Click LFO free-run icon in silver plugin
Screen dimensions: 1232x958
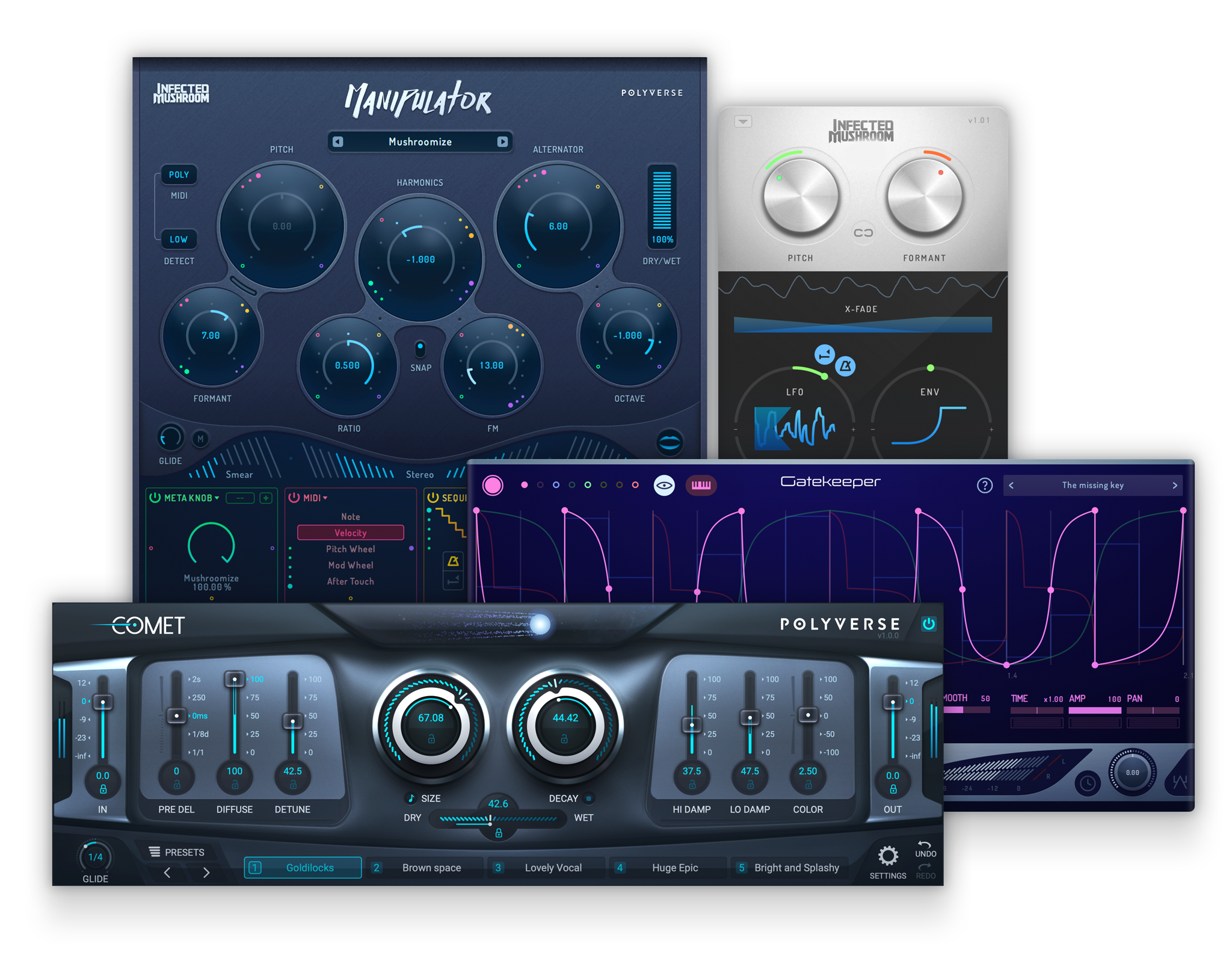[824, 354]
